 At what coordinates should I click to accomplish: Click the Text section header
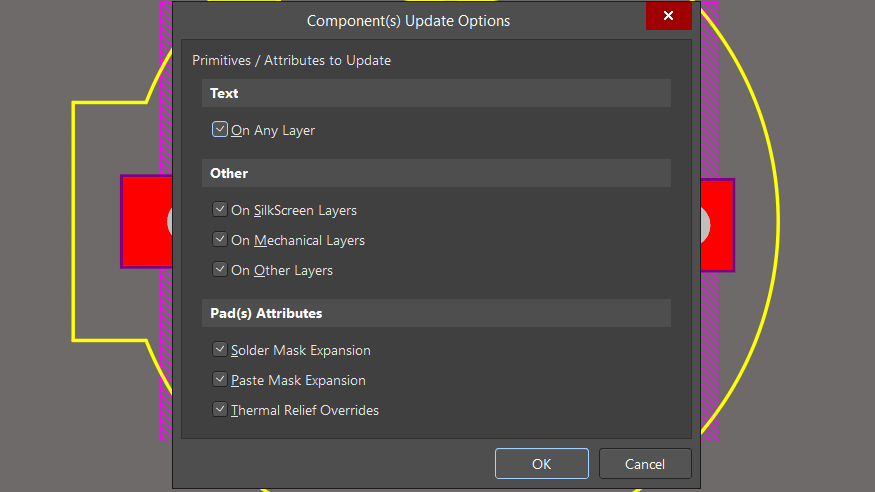(435, 93)
